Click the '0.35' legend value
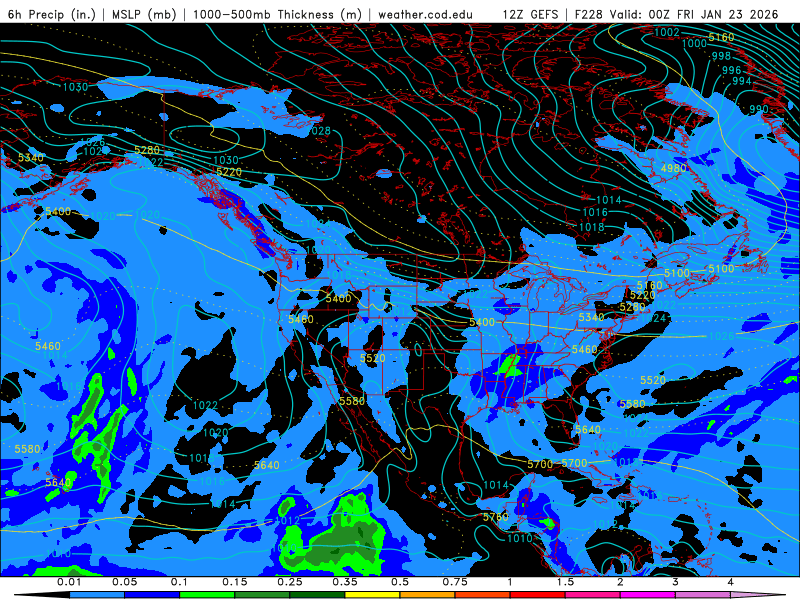800x600 pixels. pos(345,582)
